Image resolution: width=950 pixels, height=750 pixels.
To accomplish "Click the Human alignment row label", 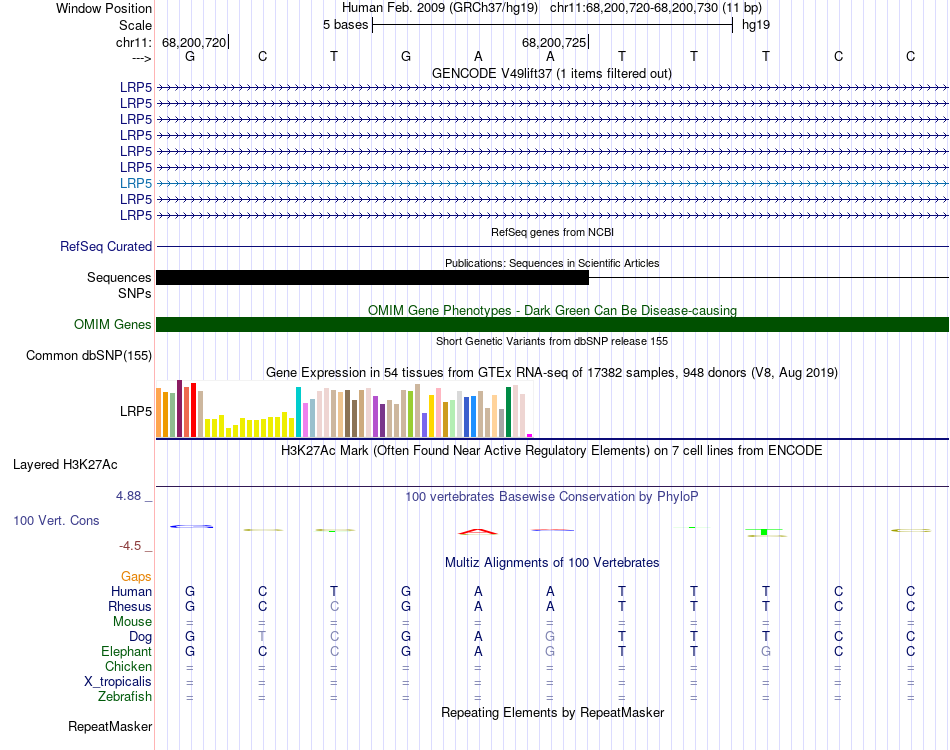I will coord(131,591).
